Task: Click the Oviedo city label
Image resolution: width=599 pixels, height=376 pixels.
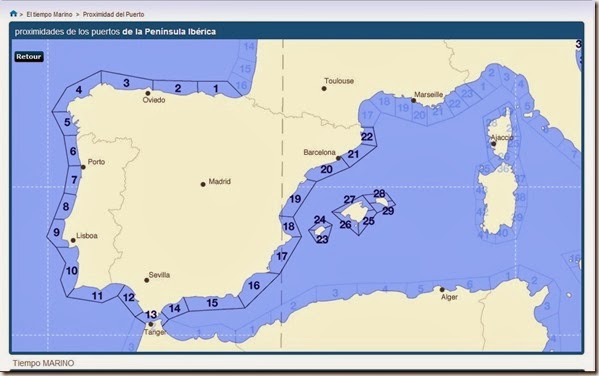Action: point(154,100)
